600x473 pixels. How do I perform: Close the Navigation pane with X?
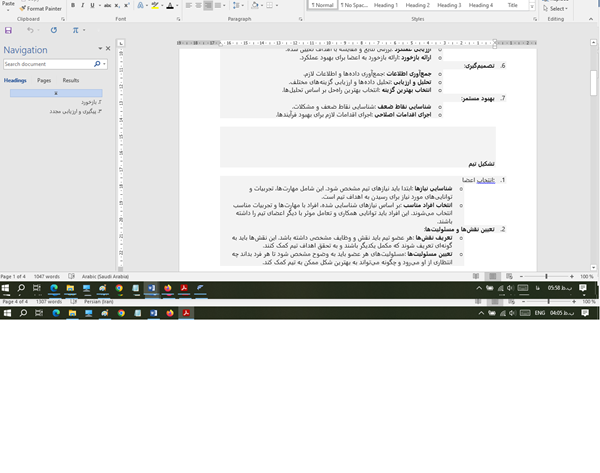click(108, 48)
